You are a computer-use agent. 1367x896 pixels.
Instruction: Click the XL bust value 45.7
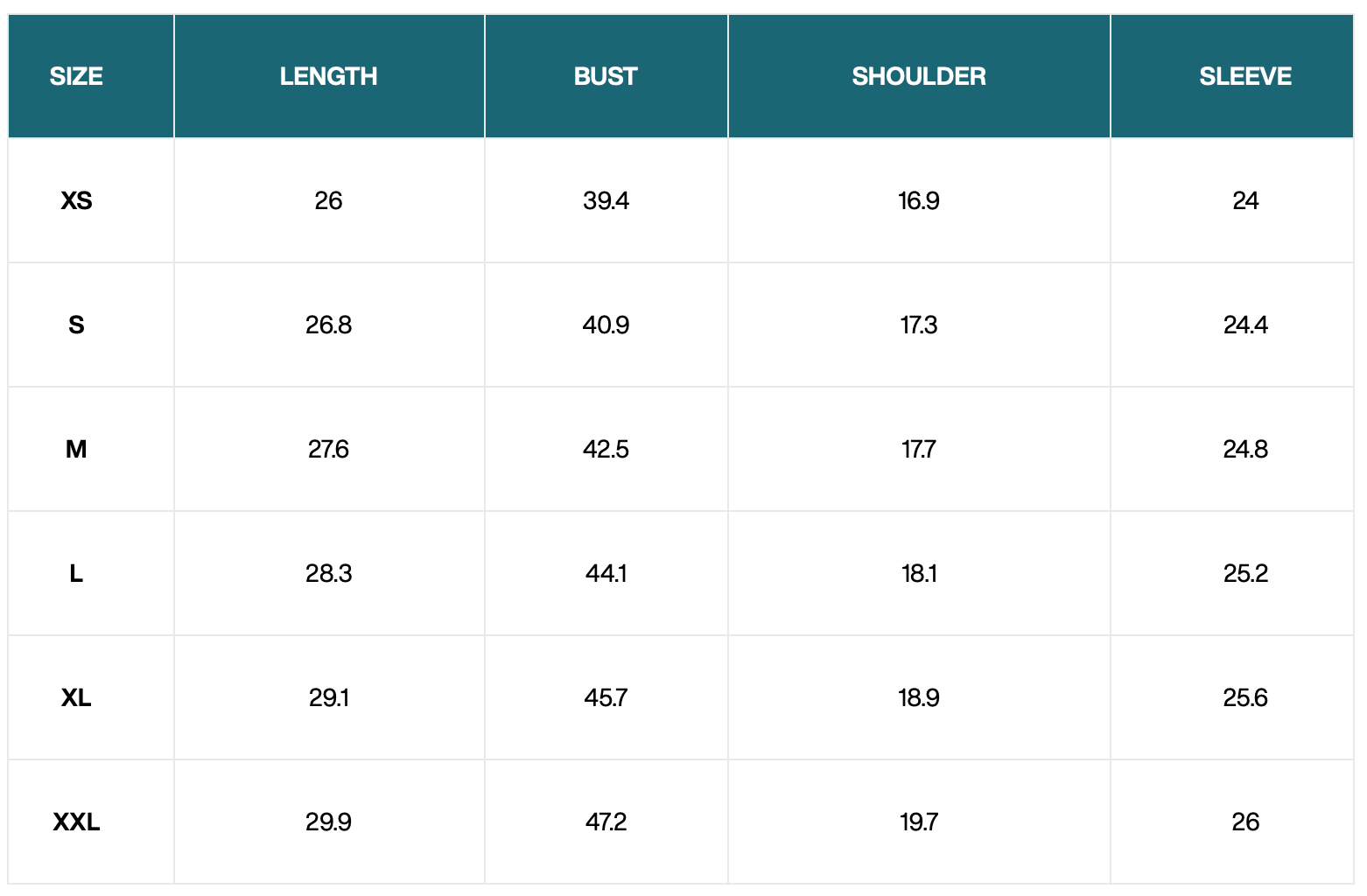[606, 697]
